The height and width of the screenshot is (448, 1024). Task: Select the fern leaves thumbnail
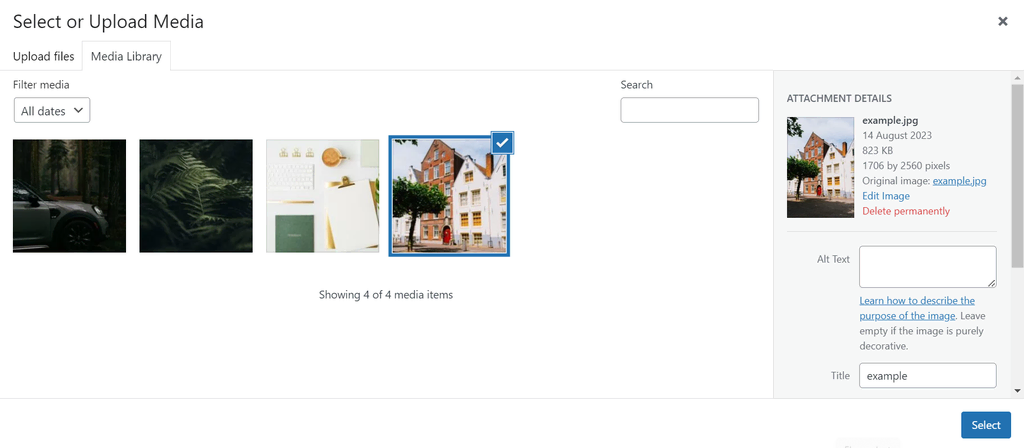coord(196,196)
